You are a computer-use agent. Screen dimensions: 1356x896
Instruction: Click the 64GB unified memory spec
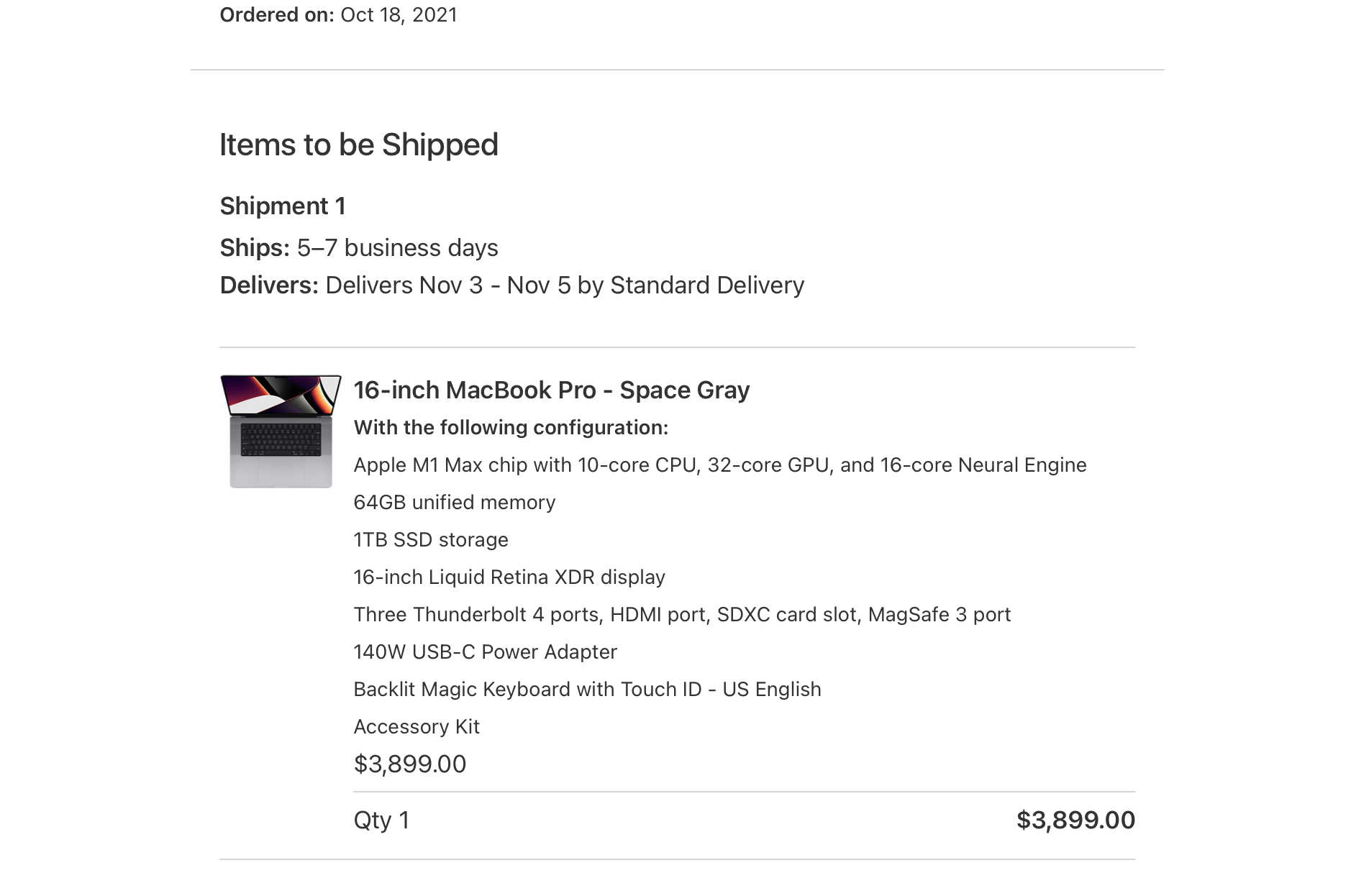point(454,503)
